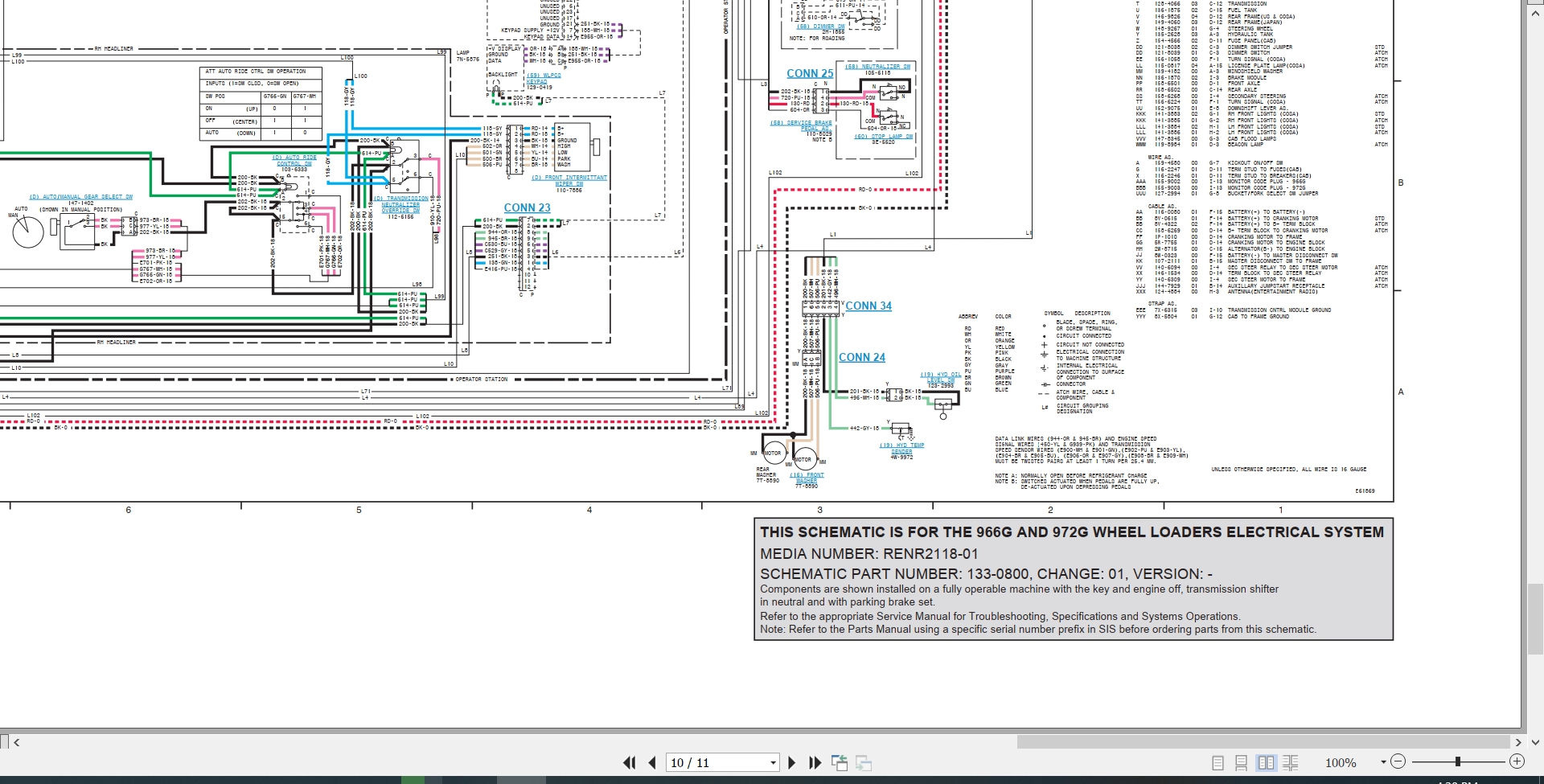Click the MEDIA NUMBER: RENR2118-01 text

(x=869, y=554)
